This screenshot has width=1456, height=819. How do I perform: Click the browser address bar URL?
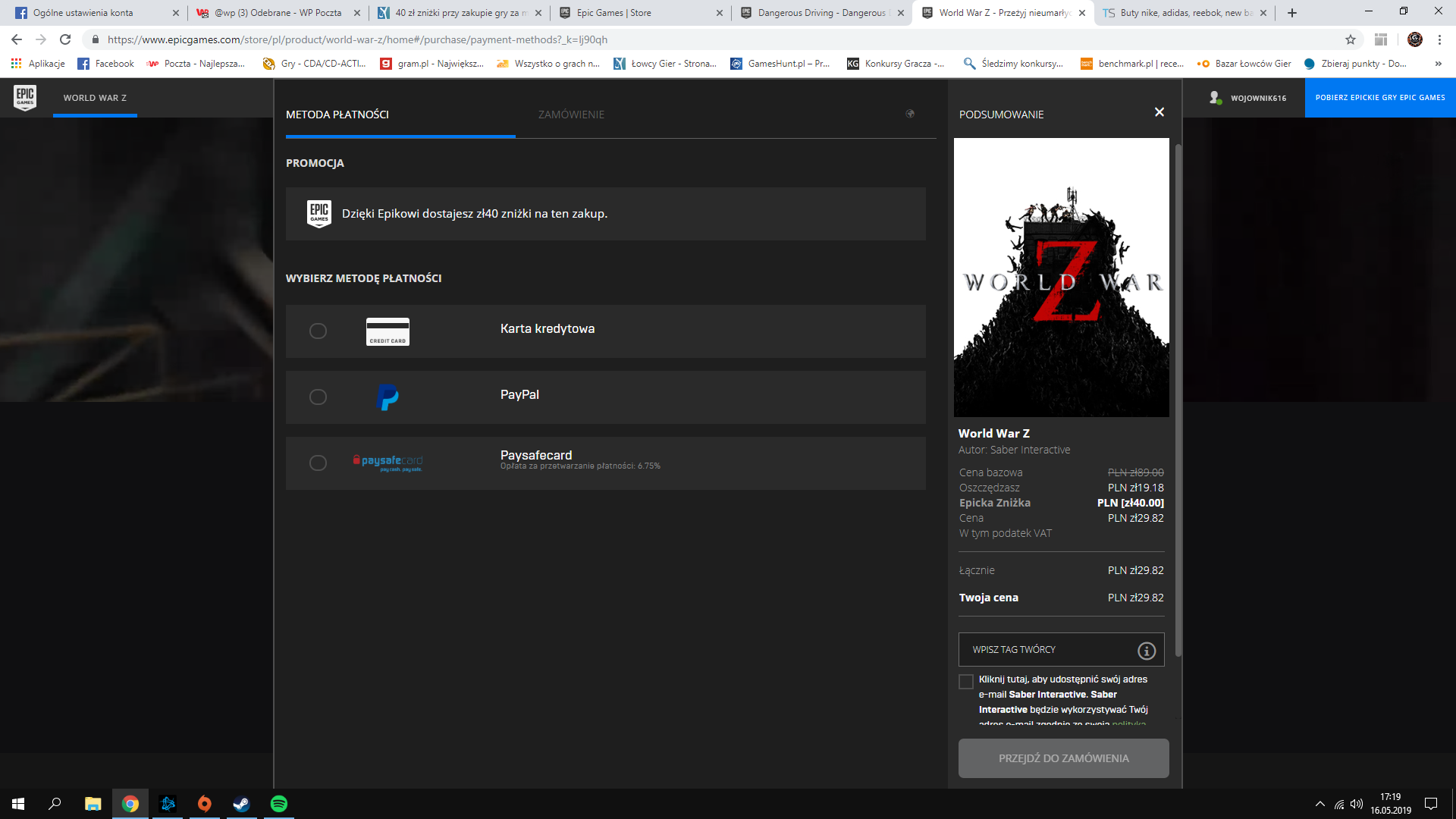click(357, 39)
